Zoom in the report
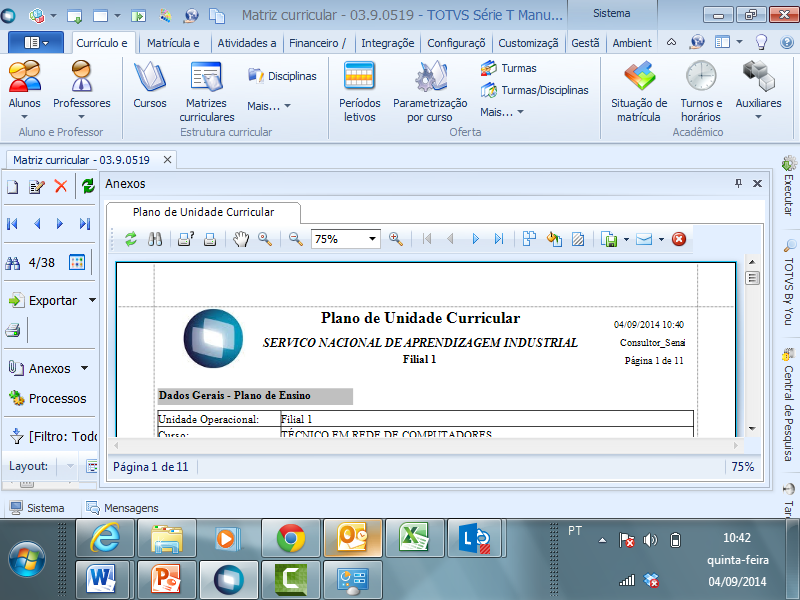This screenshot has height=600, width=800. pos(396,239)
